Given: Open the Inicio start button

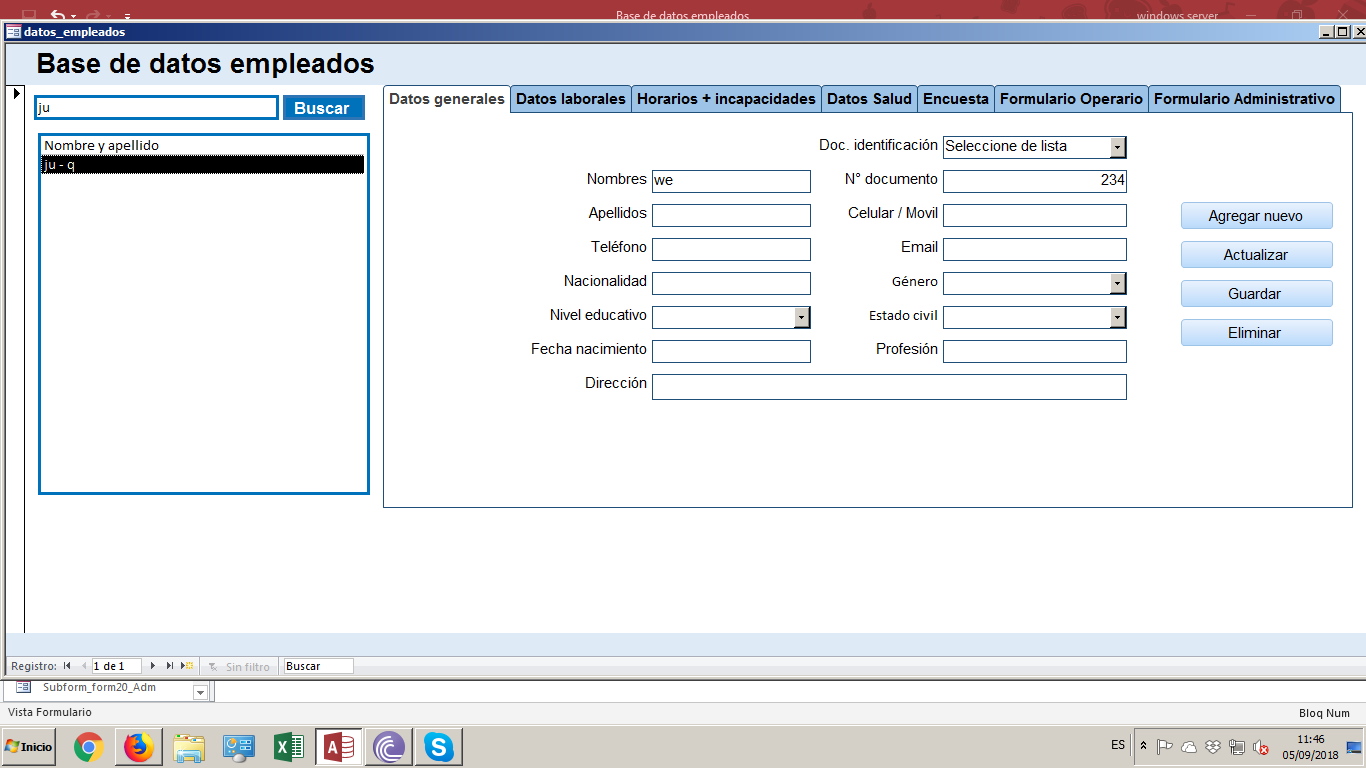Looking at the screenshot, I should click(x=28, y=747).
